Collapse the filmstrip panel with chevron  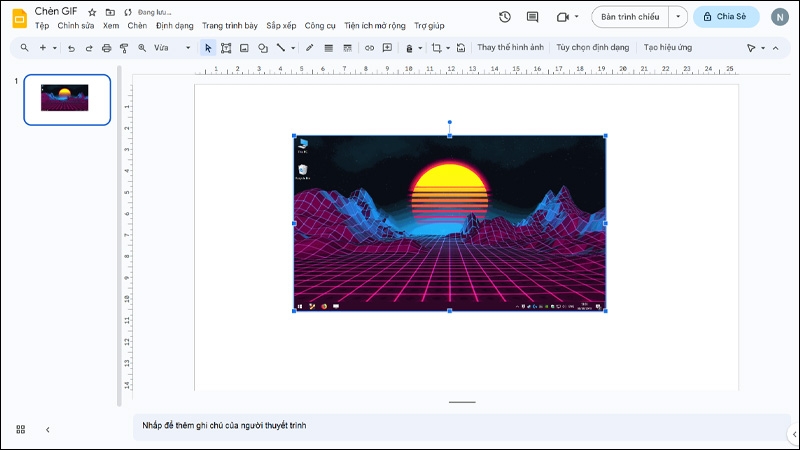(47, 430)
